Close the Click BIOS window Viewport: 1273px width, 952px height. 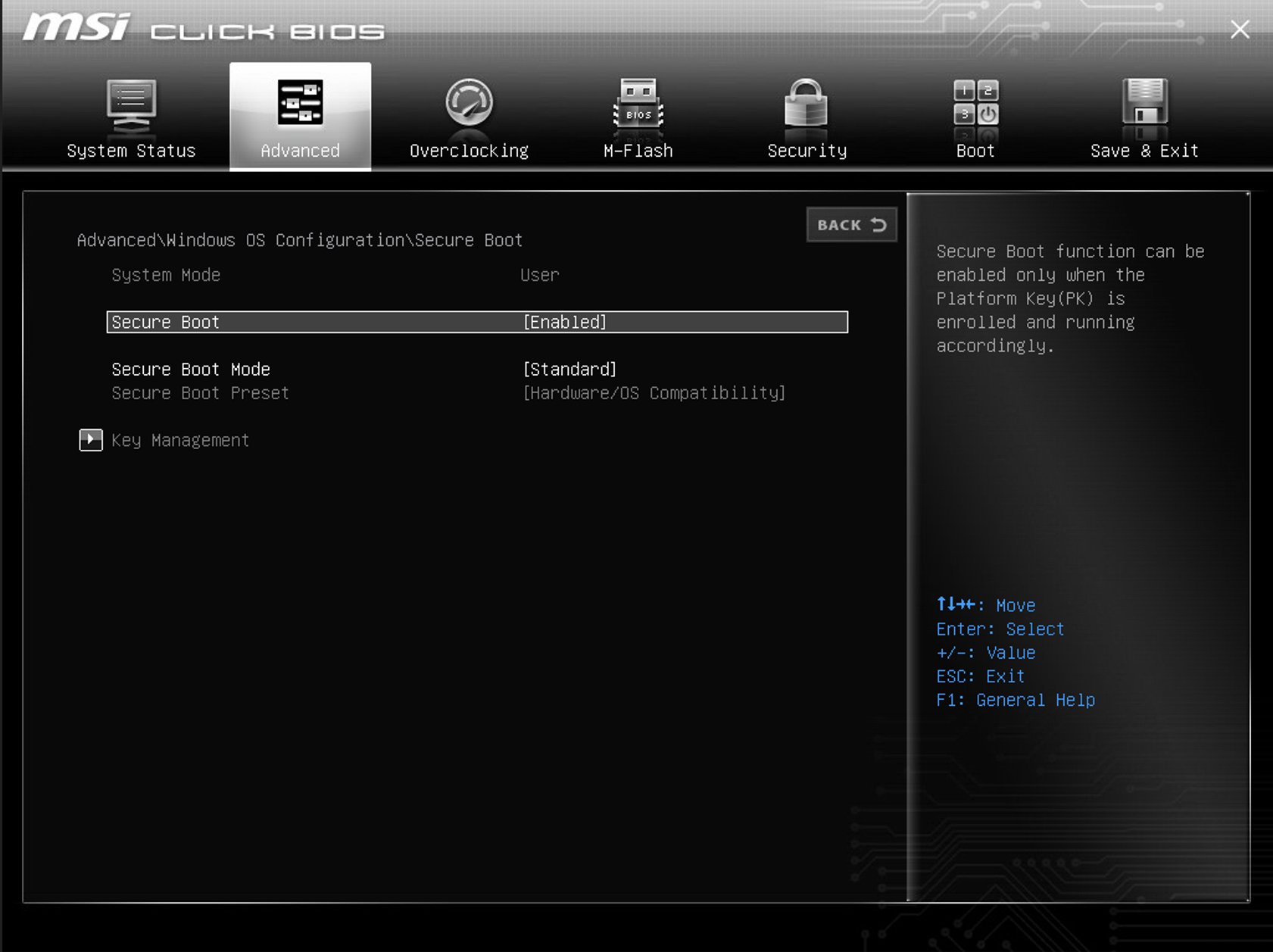click(1240, 30)
